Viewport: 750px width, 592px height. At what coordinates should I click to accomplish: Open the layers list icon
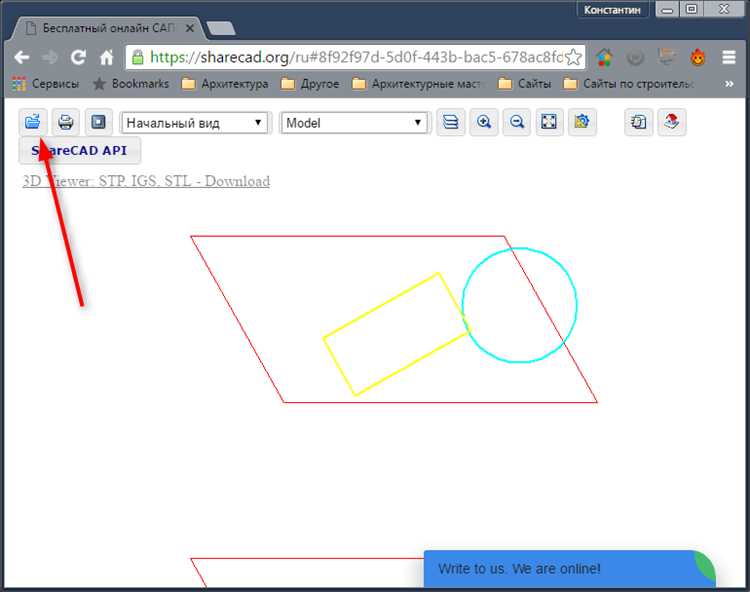click(x=451, y=123)
